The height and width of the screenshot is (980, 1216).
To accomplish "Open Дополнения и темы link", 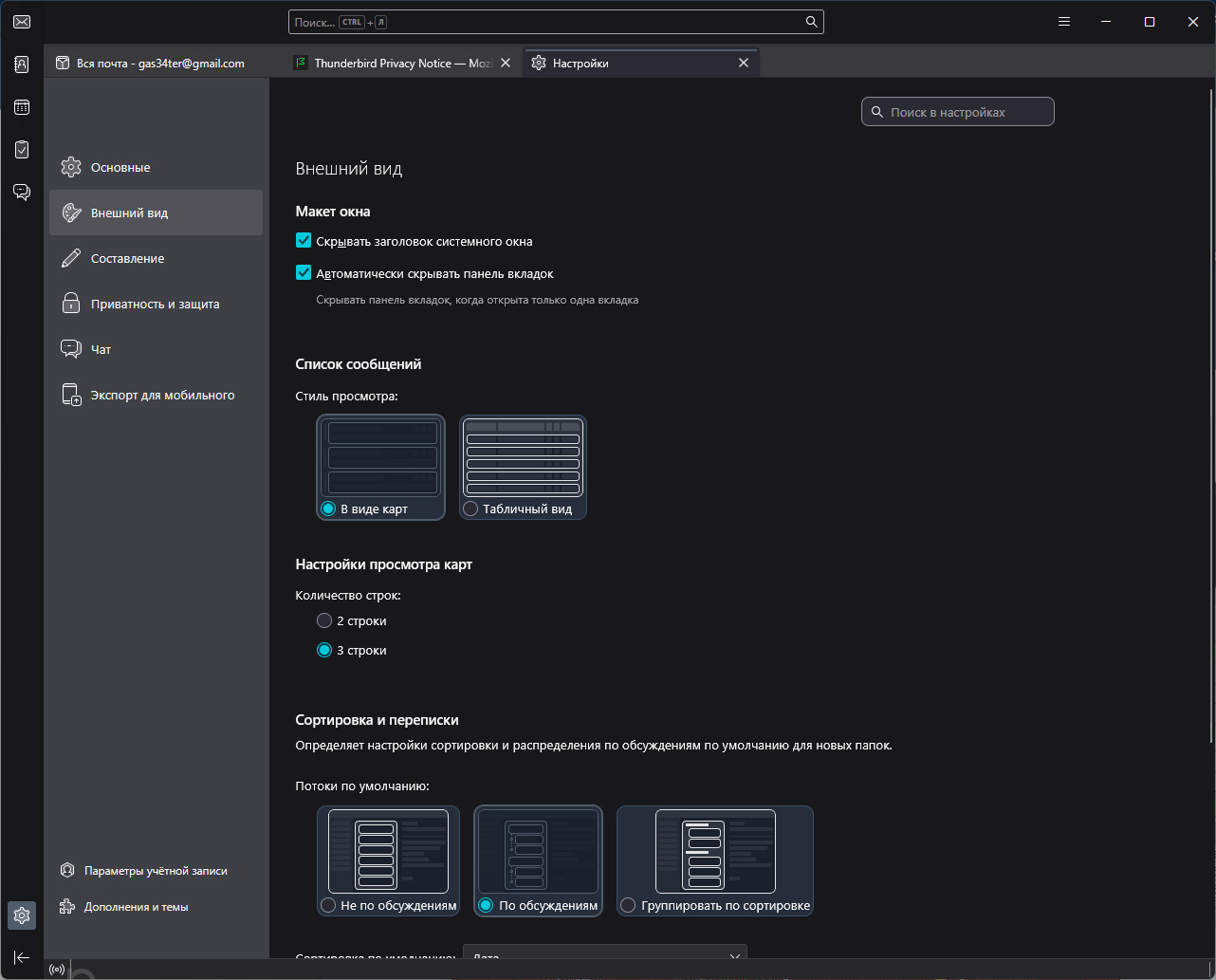I will tap(136, 907).
